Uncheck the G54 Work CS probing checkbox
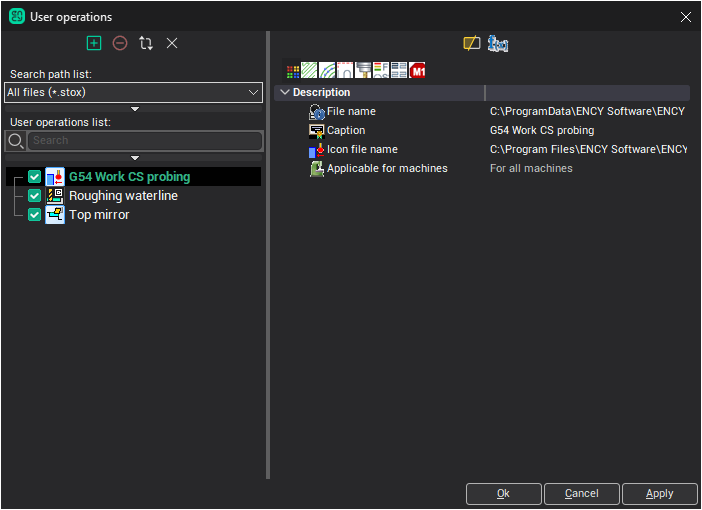 click(x=35, y=177)
